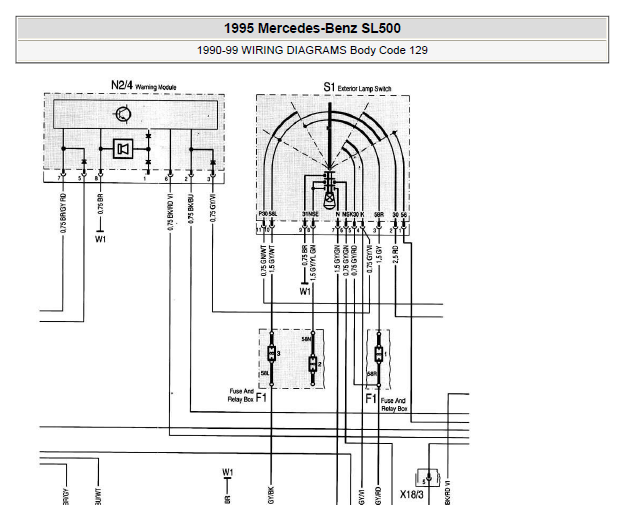Viewport: 617px width, 505px height.
Task: Click fuse 1 symbol in right F1 box
Action: [x=379, y=354]
